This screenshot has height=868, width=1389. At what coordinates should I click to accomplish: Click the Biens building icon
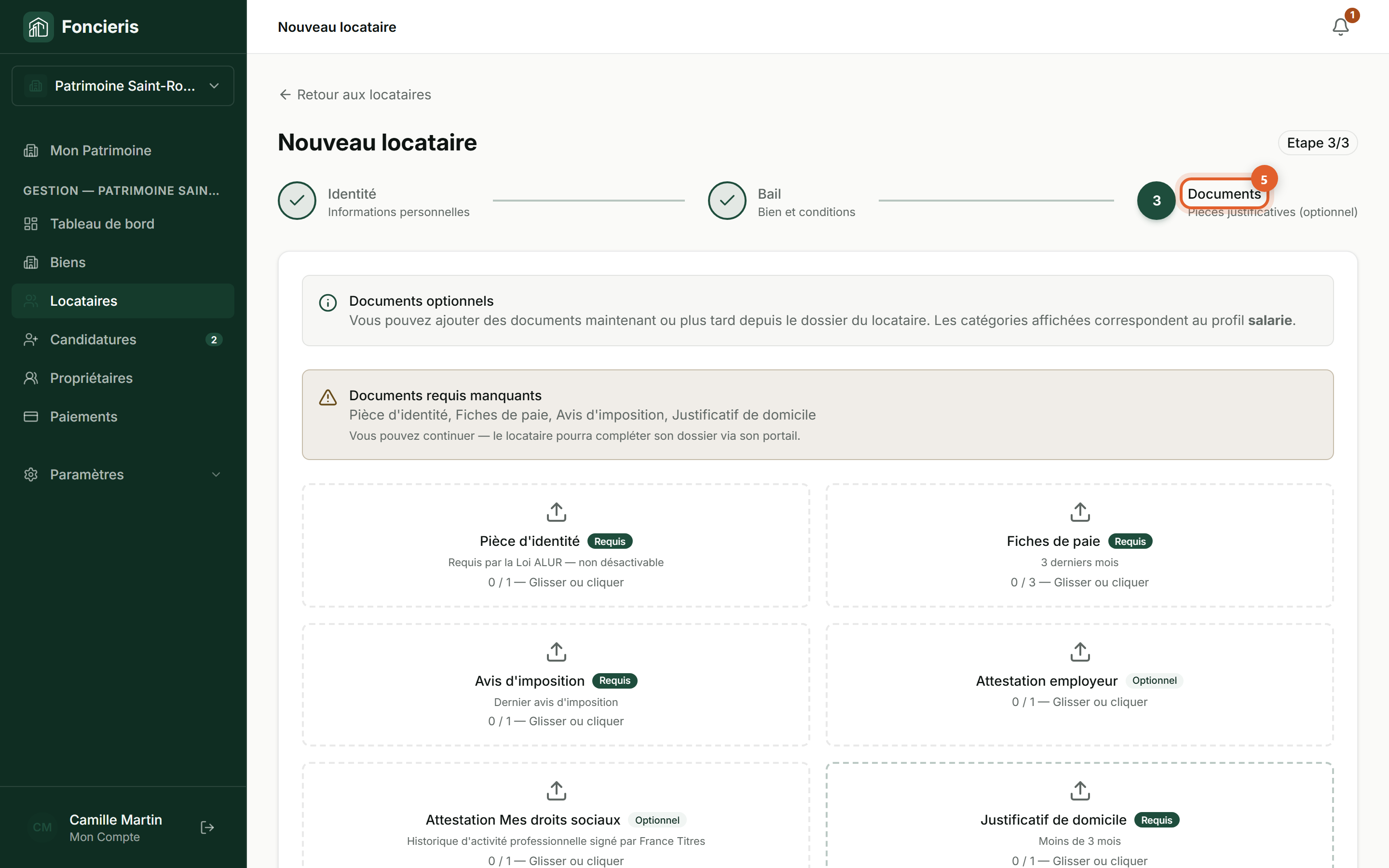(31, 262)
